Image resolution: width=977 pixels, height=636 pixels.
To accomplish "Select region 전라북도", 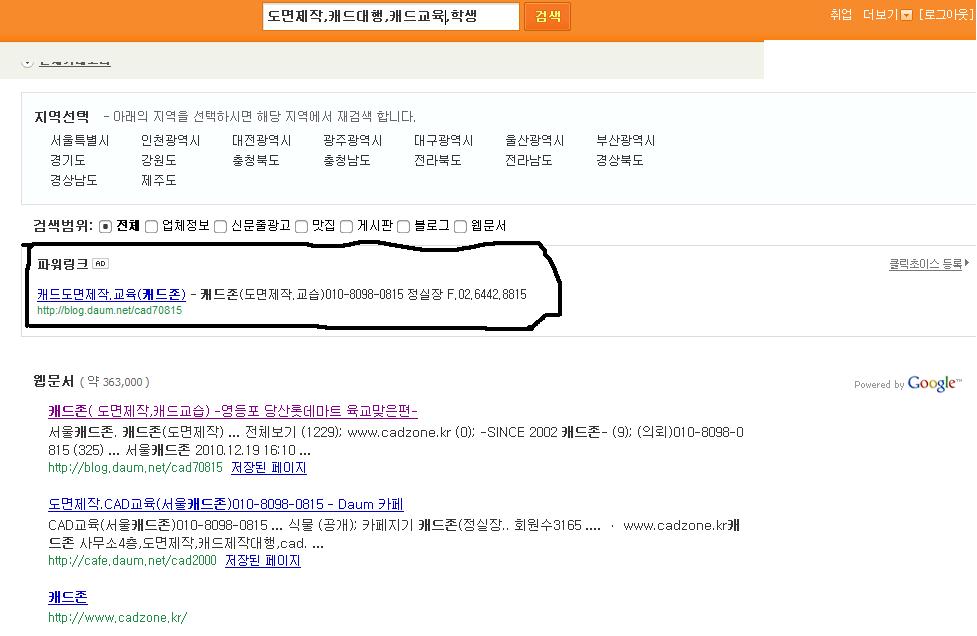I will 437,161.
